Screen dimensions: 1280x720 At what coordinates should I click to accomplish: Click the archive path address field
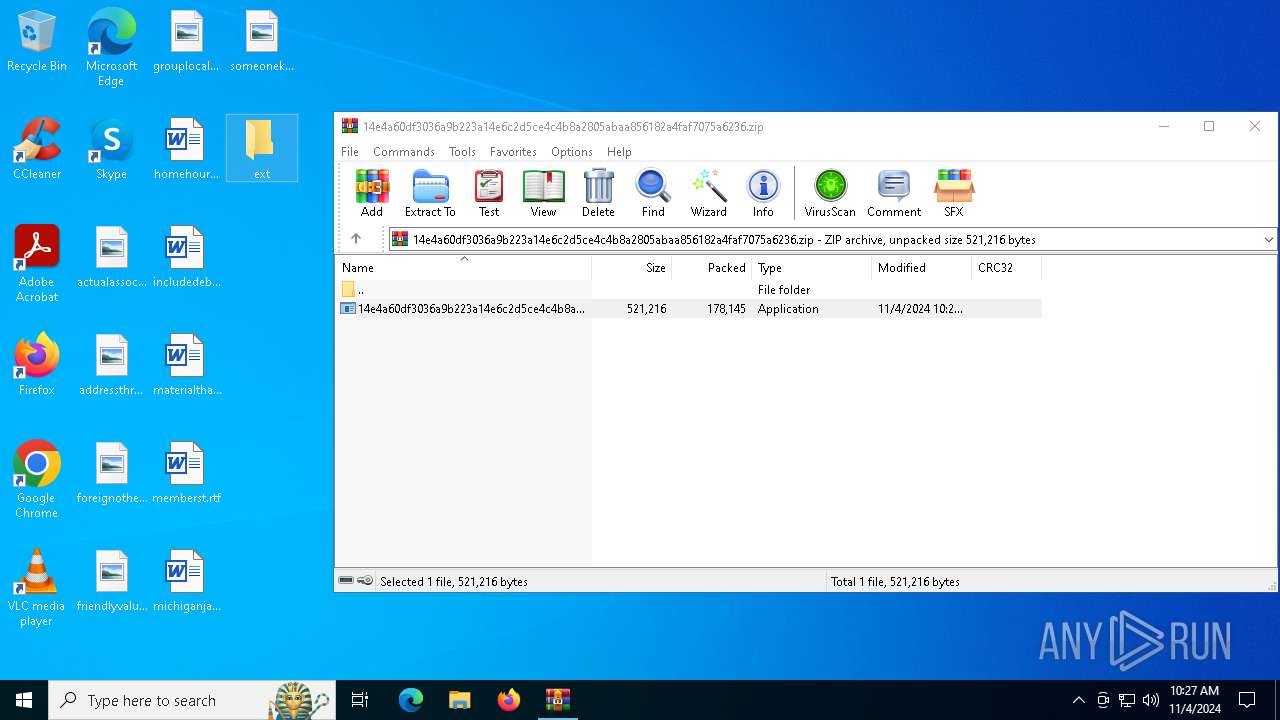824,240
